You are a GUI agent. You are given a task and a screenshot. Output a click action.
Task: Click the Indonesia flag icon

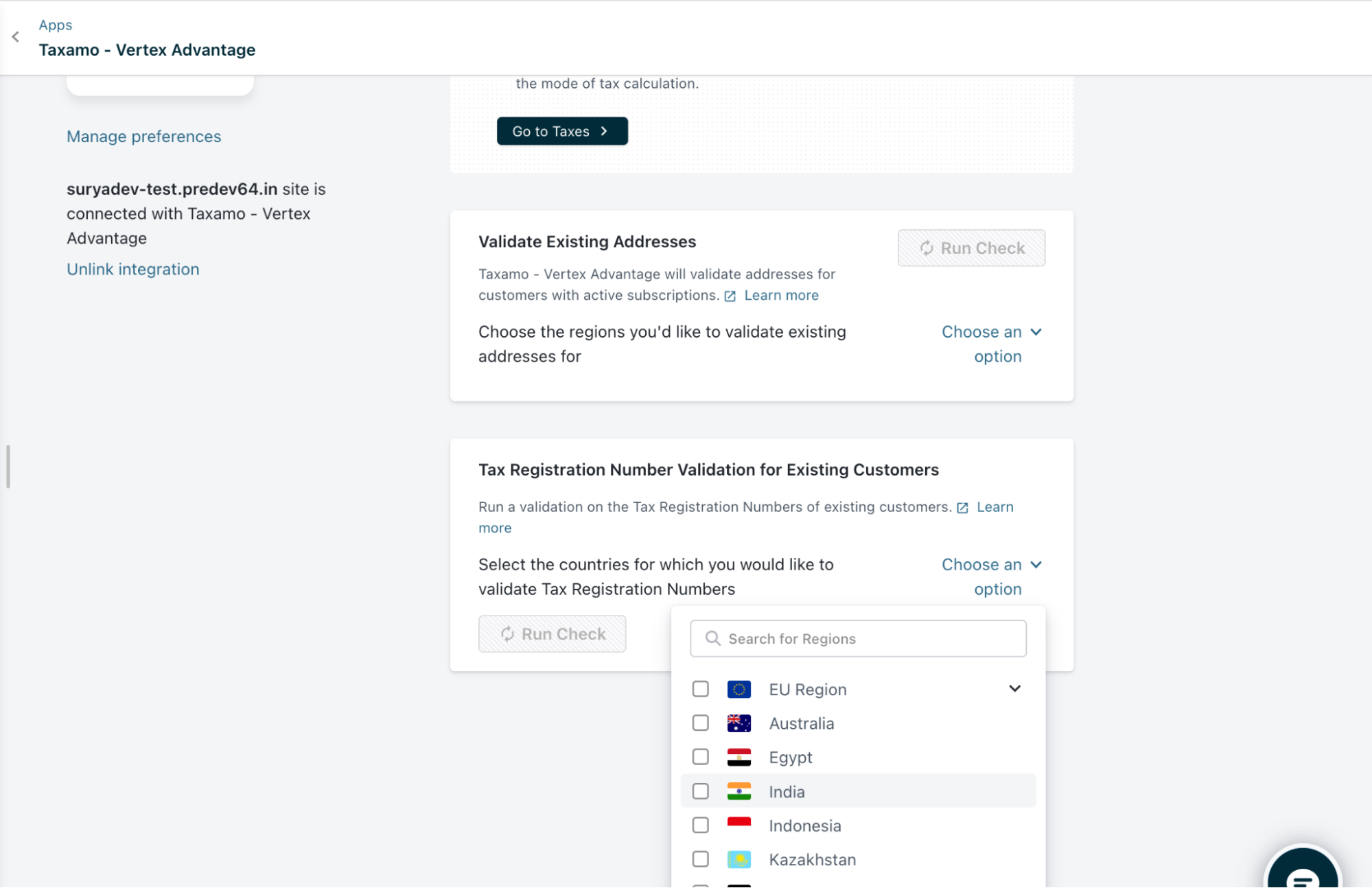(739, 825)
